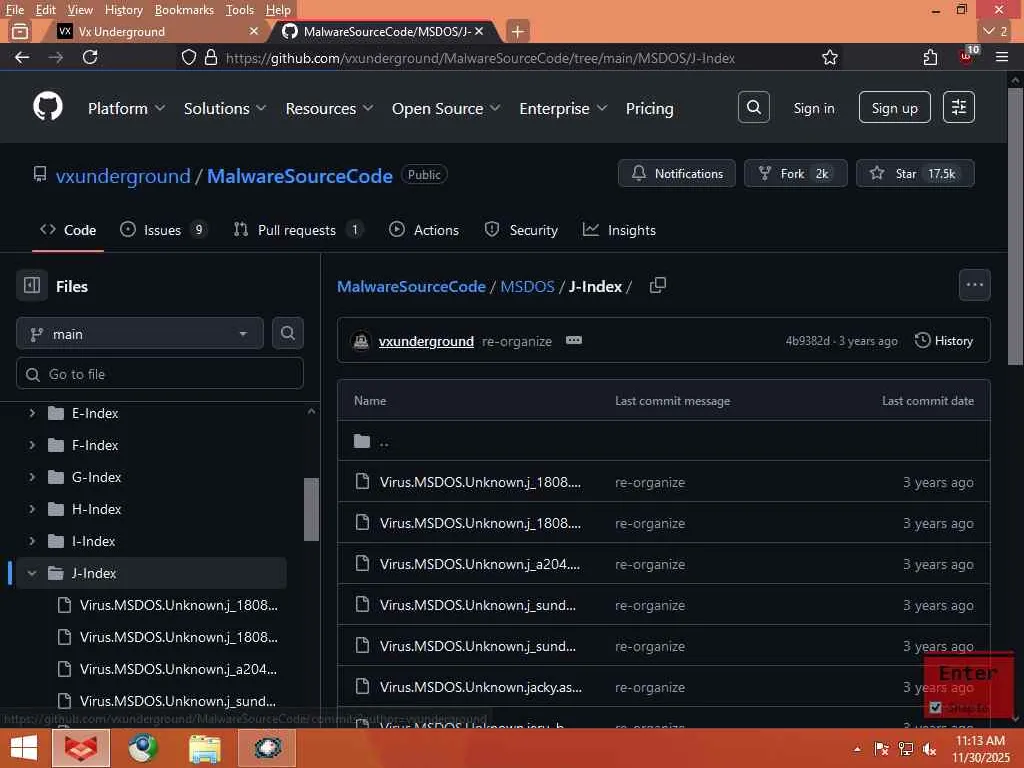Open the Virus.MSDOS.Unknown.jacky.as... file
1024x768 pixels.
(x=481, y=686)
